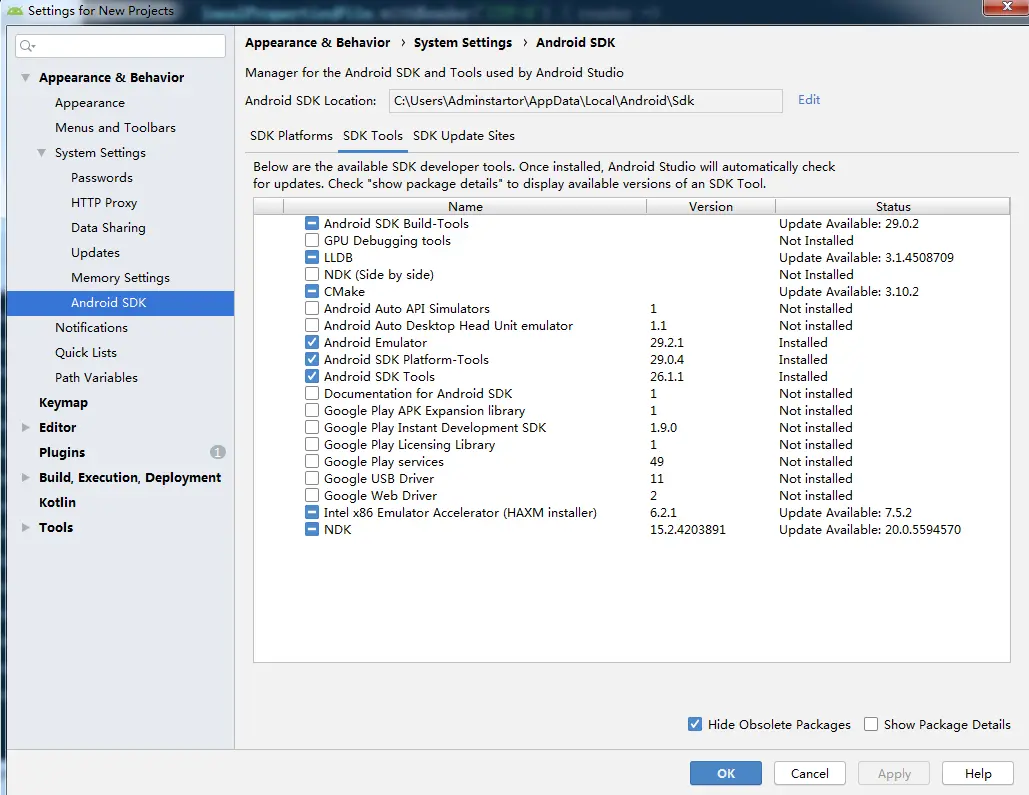
Task: Toggle the last NDK row checkbox
Action: pyautogui.click(x=312, y=530)
